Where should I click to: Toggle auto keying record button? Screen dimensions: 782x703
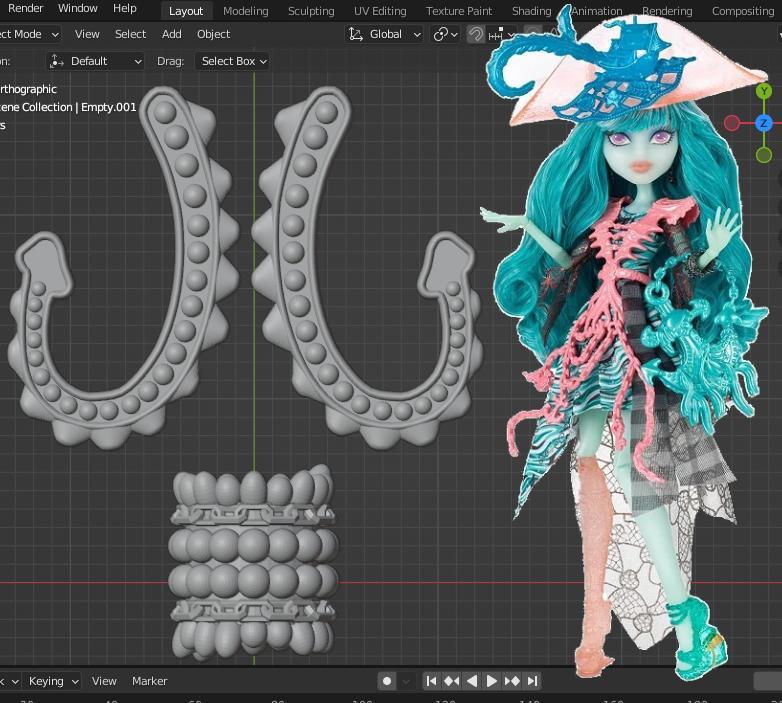(x=387, y=681)
